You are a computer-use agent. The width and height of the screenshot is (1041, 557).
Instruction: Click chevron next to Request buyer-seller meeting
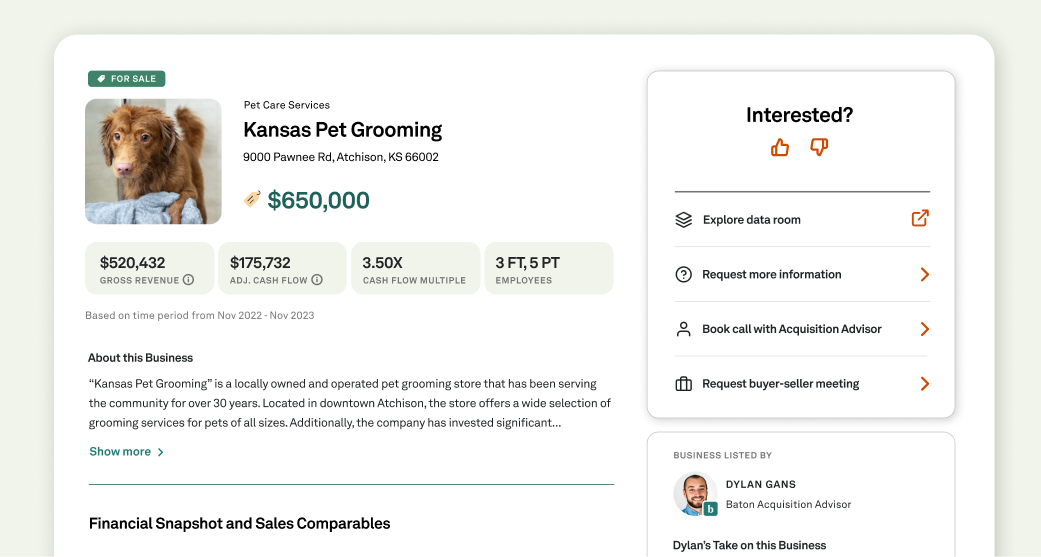tap(924, 384)
